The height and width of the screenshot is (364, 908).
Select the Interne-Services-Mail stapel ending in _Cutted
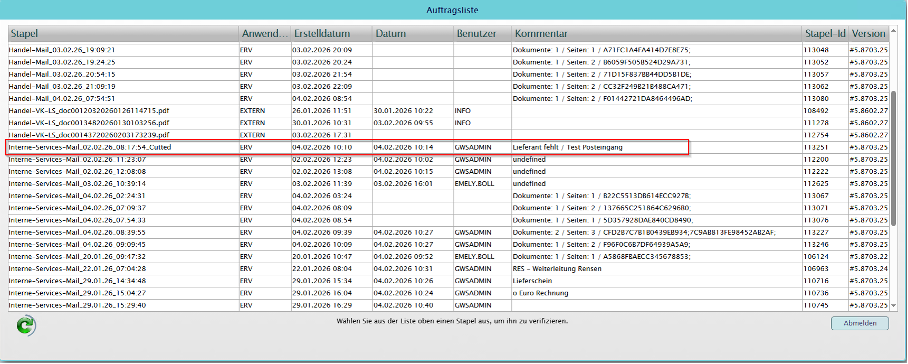(90, 148)
